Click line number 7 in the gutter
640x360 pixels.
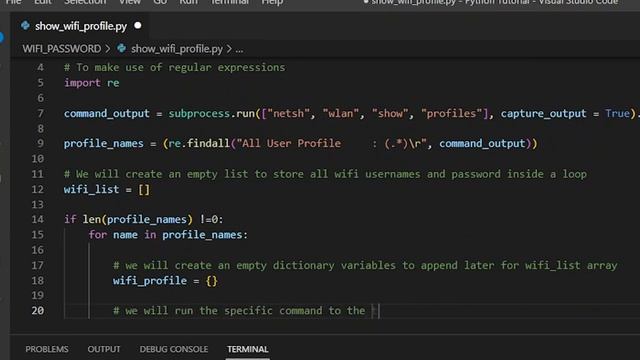tap(40, 113)
